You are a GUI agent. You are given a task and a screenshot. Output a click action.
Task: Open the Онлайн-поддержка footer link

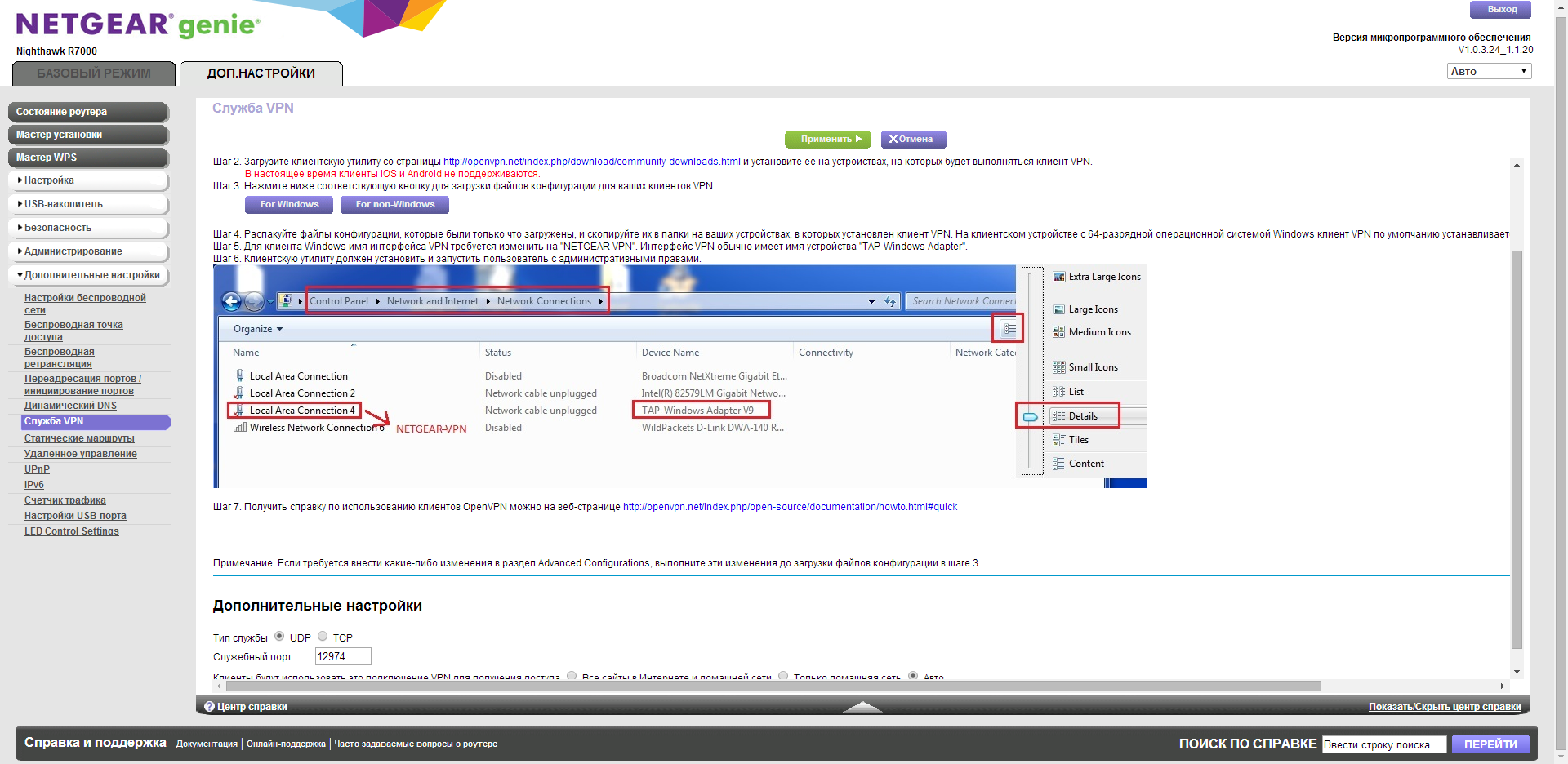tap(286, 744)
